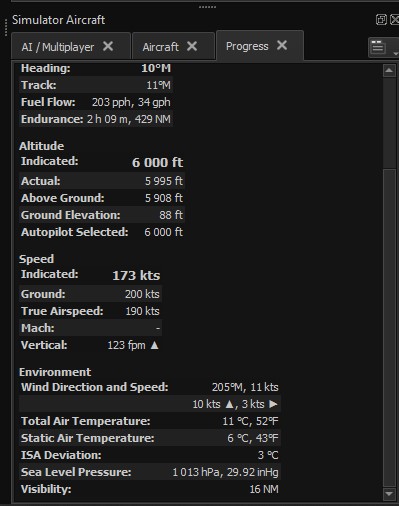Click Indicated speed 173 kts
The image size is (399, 506).
136,276
